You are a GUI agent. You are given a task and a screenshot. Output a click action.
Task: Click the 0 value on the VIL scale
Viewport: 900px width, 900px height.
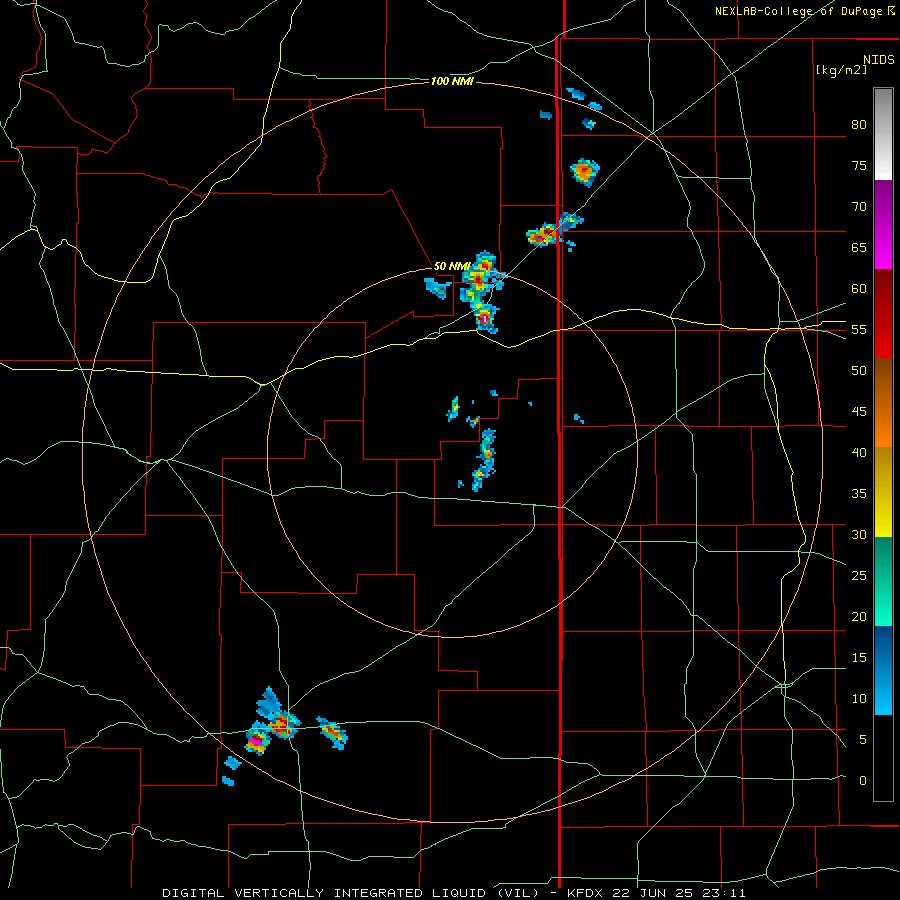863,781
